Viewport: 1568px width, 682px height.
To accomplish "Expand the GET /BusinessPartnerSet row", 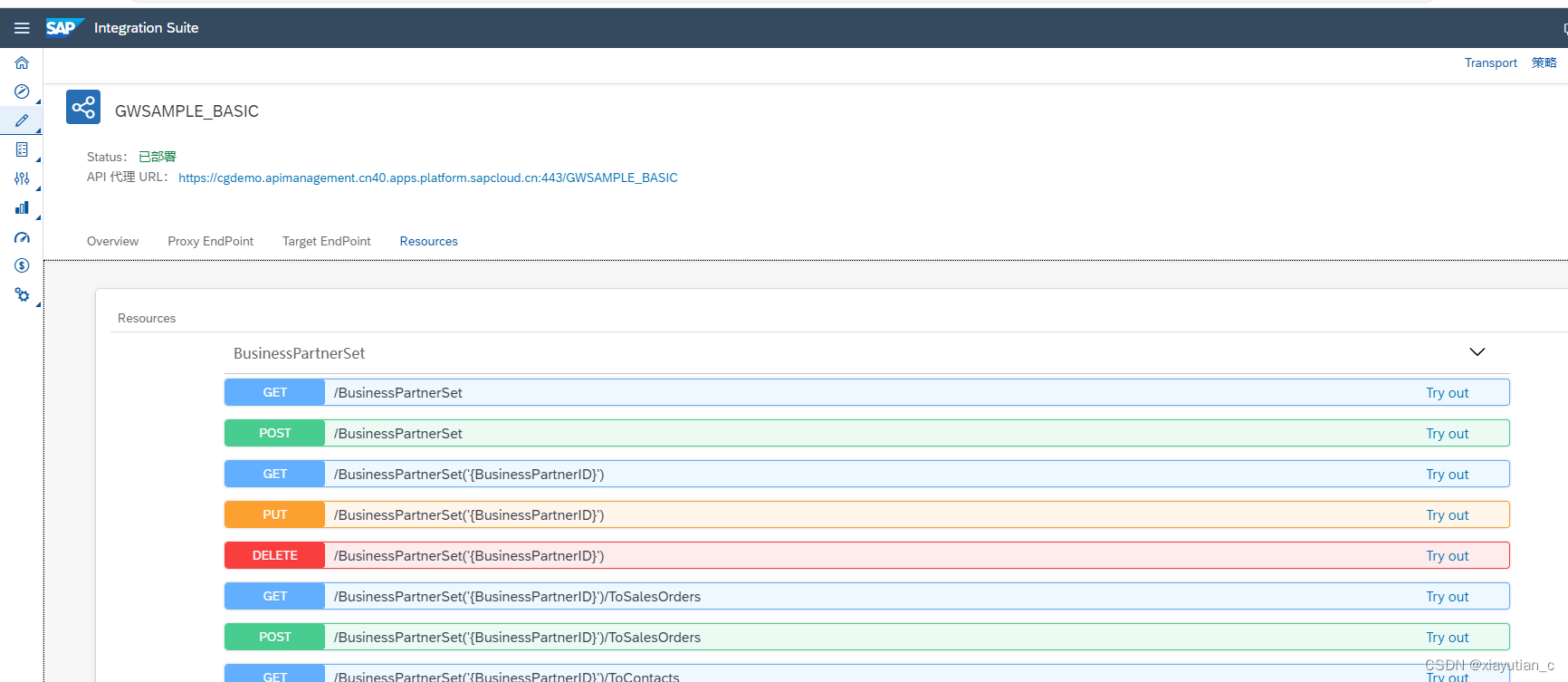I will [867, 392].
